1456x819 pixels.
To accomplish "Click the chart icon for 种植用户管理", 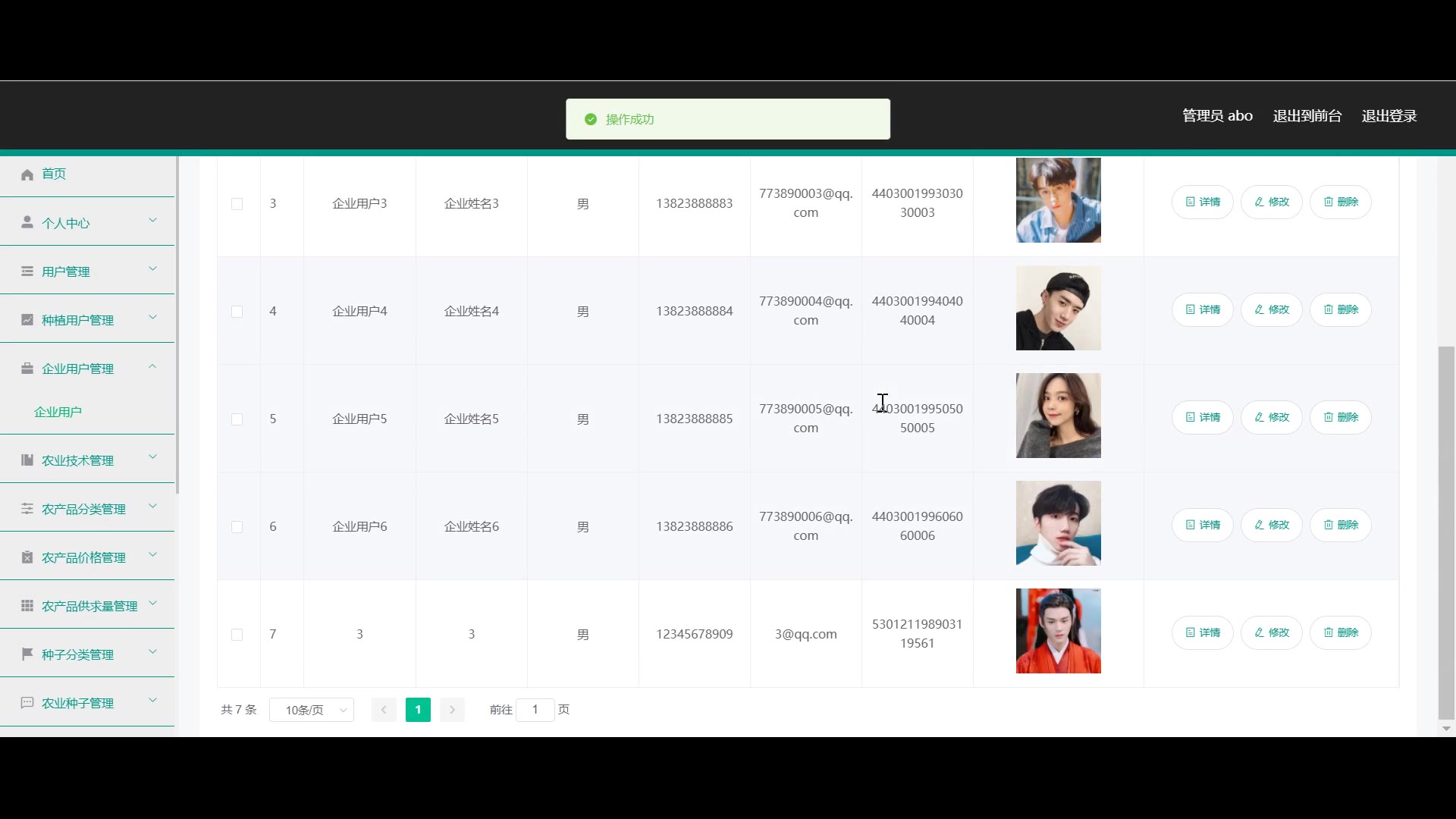I will [x=27, y=320].
